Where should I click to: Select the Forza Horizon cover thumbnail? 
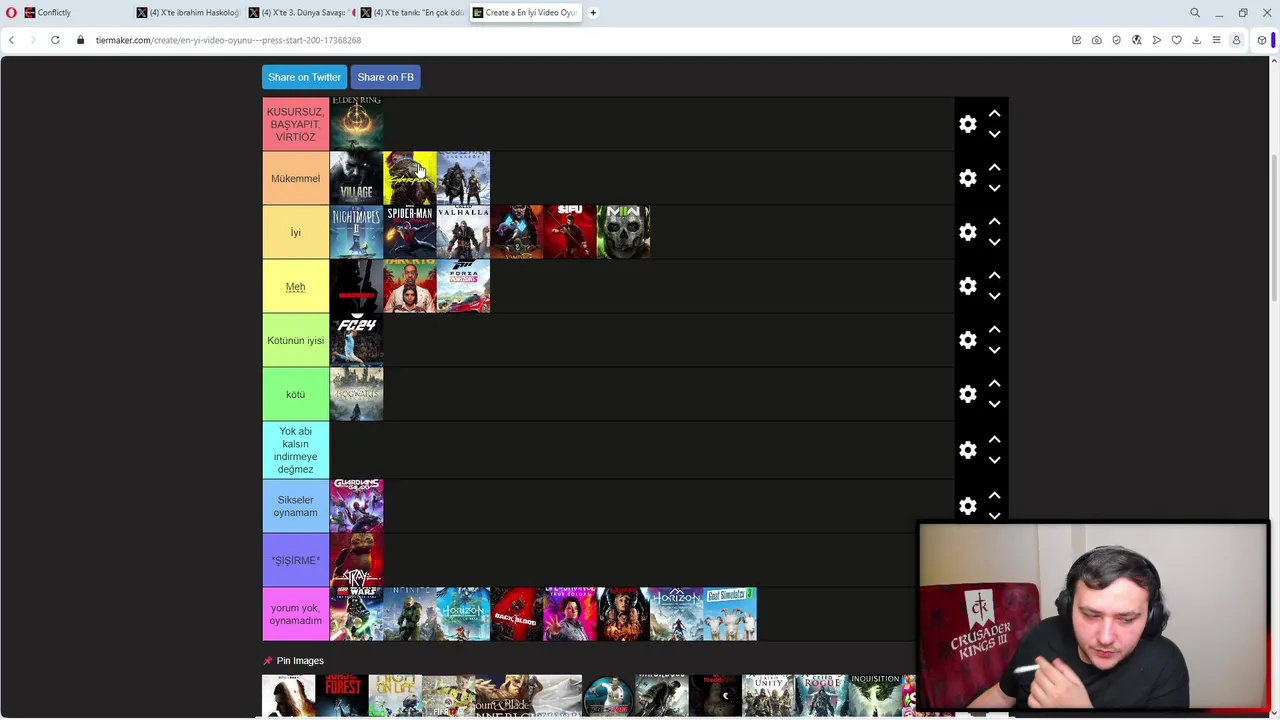[x=463, y=286]
